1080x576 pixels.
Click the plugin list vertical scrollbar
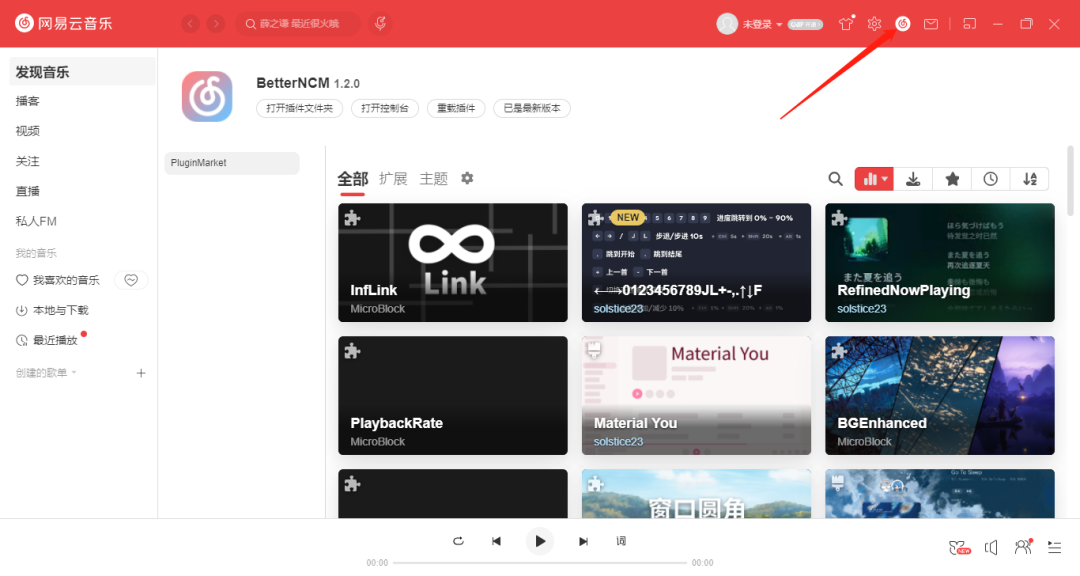[1070, 181]
